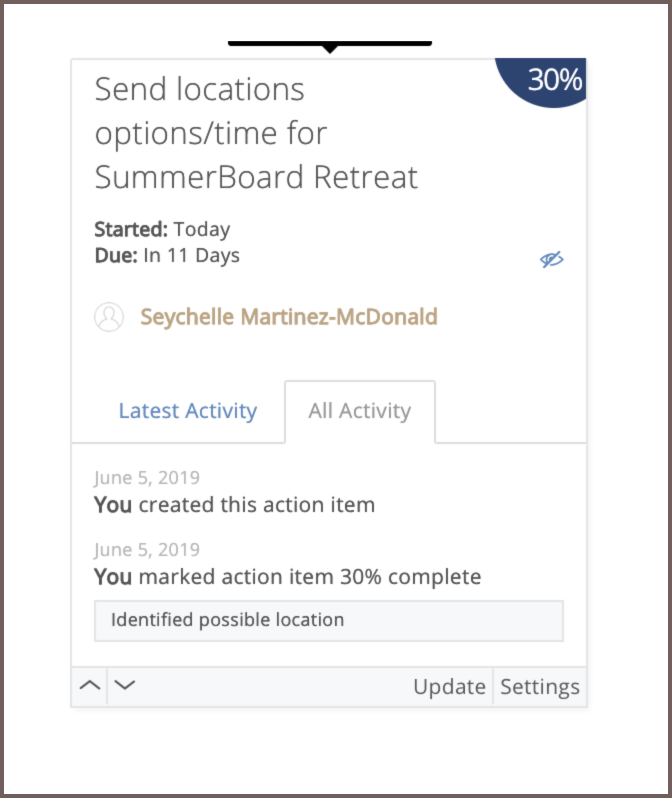Toggle the crossed-eye visibility icon

tap(552, 260)
